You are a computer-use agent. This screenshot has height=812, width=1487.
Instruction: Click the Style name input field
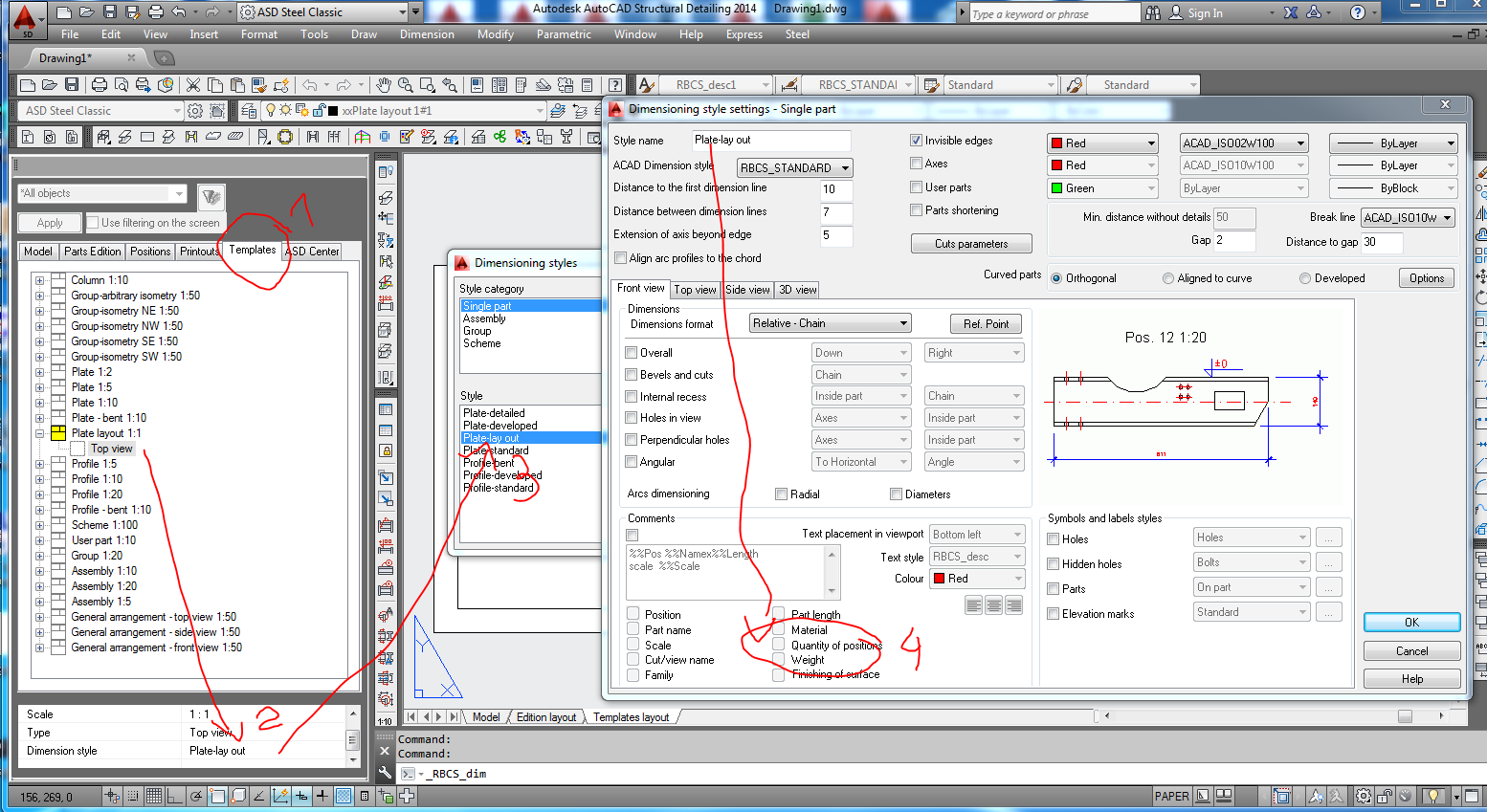click(x=771, y=141)
